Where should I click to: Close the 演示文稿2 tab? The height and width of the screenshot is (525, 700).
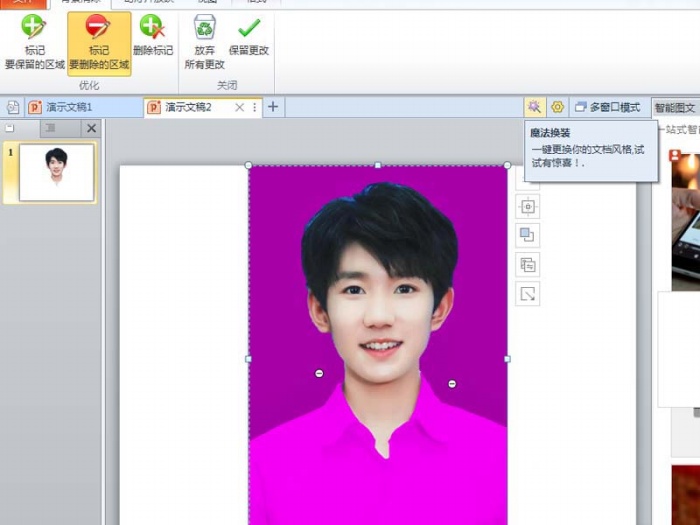tap(240, 107)
